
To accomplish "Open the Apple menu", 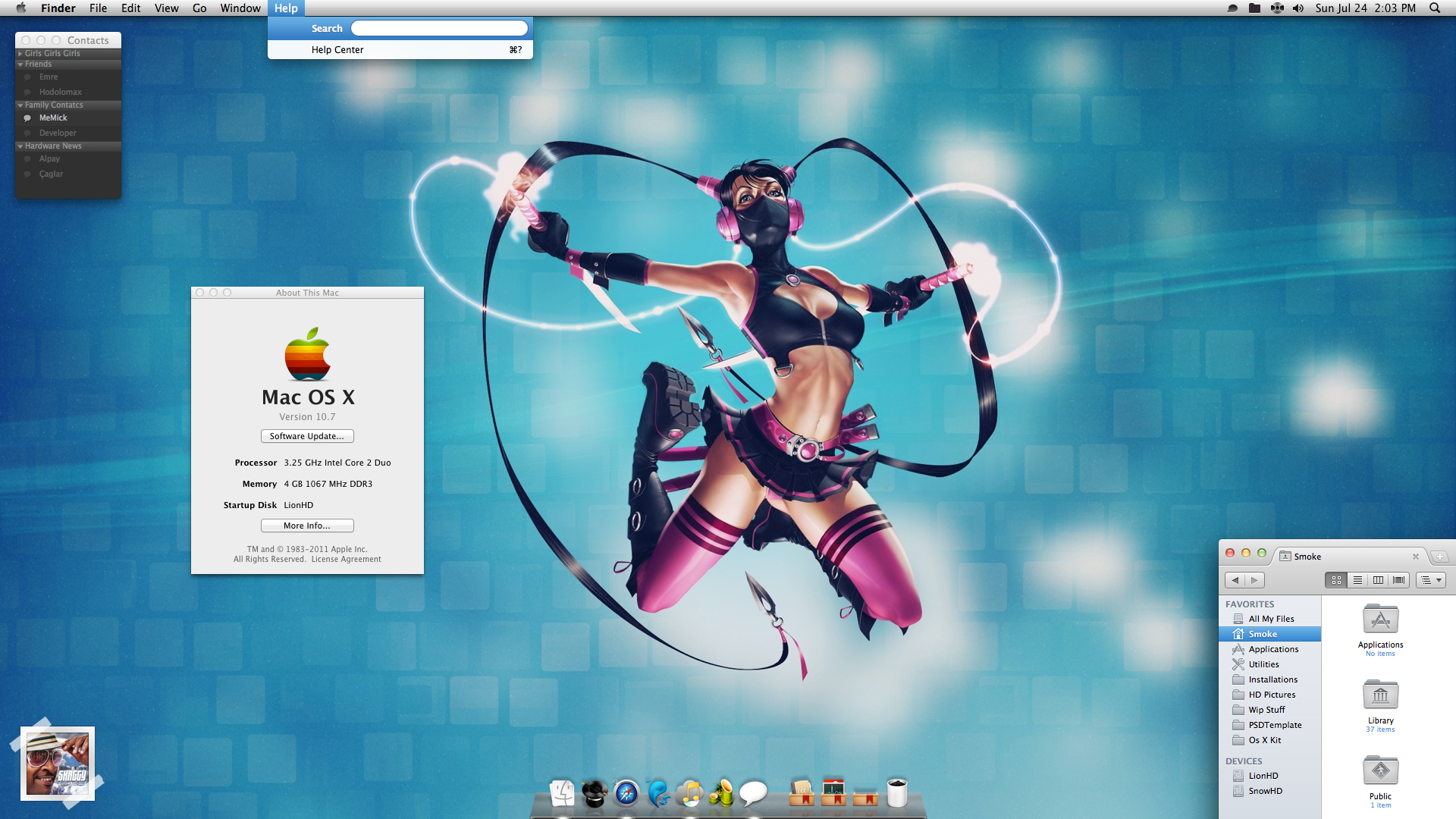I will coord(20,8).
